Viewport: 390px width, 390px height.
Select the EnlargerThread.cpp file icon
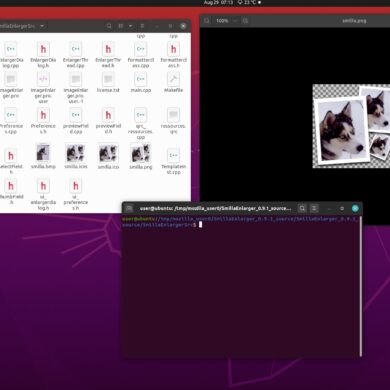click(76, 55)
